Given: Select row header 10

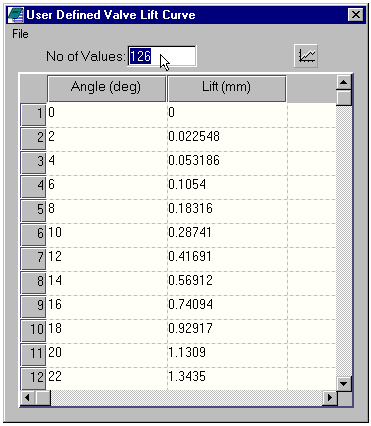Looking at the screenshot, I should (33, 330).
